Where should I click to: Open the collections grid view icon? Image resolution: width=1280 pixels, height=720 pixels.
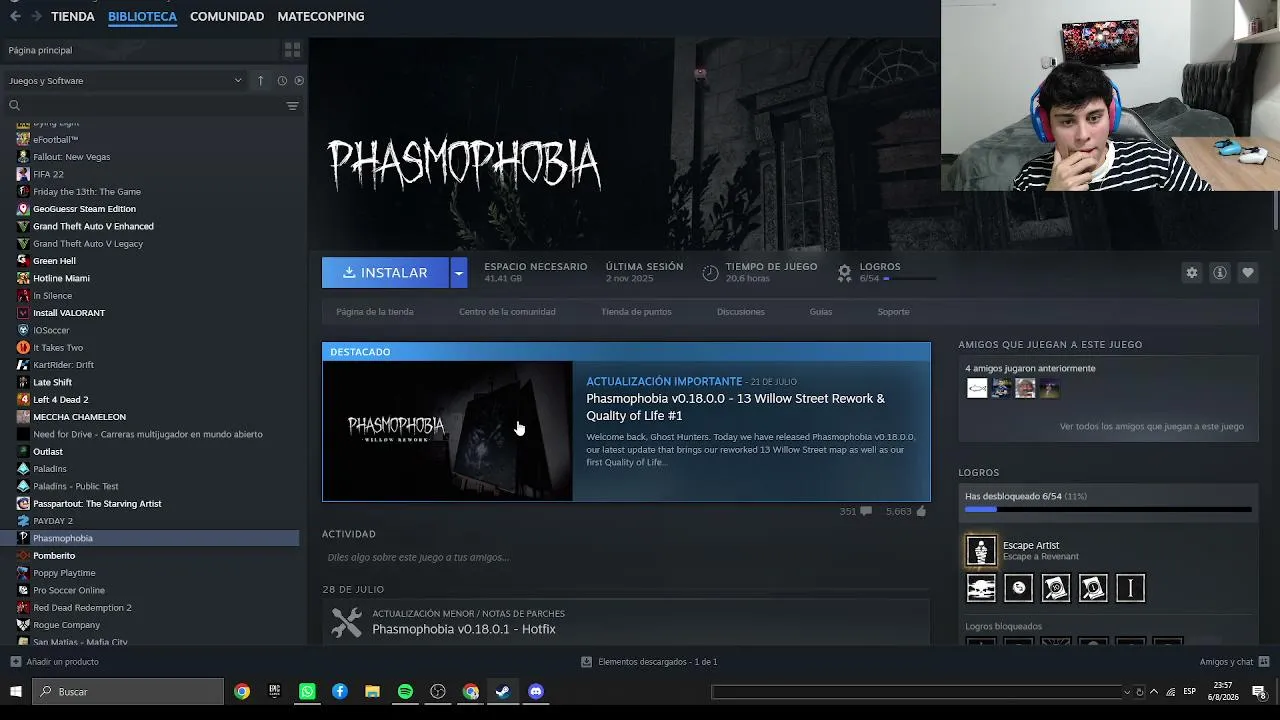(292, 50)
